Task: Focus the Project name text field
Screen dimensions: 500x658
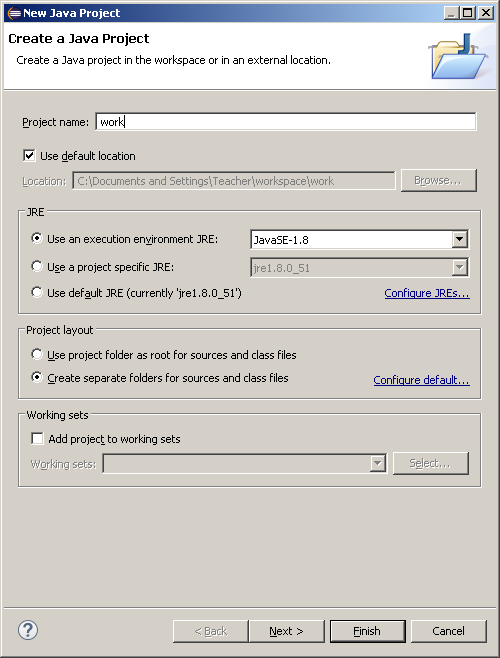Action: tap(286, 122)
